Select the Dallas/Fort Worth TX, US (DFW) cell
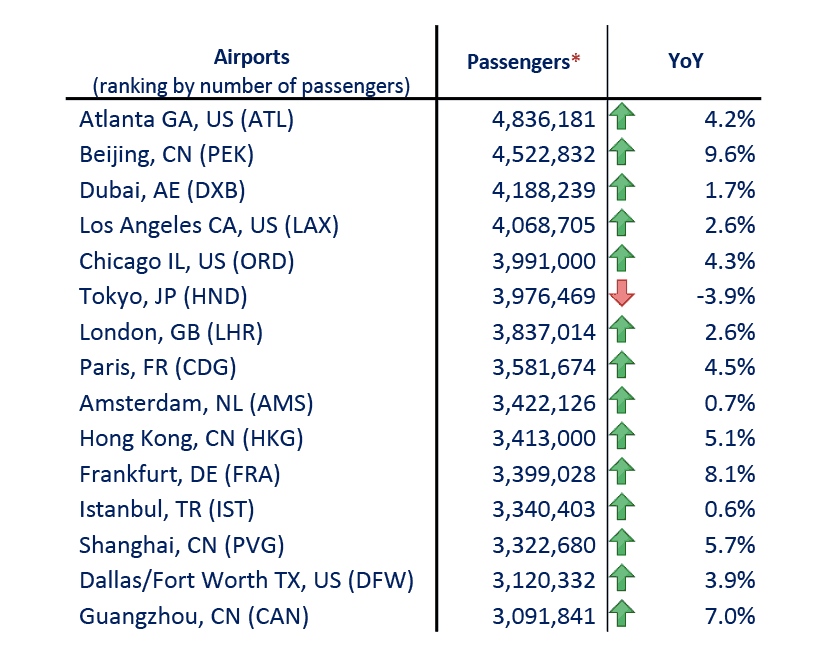 point(246,580)
